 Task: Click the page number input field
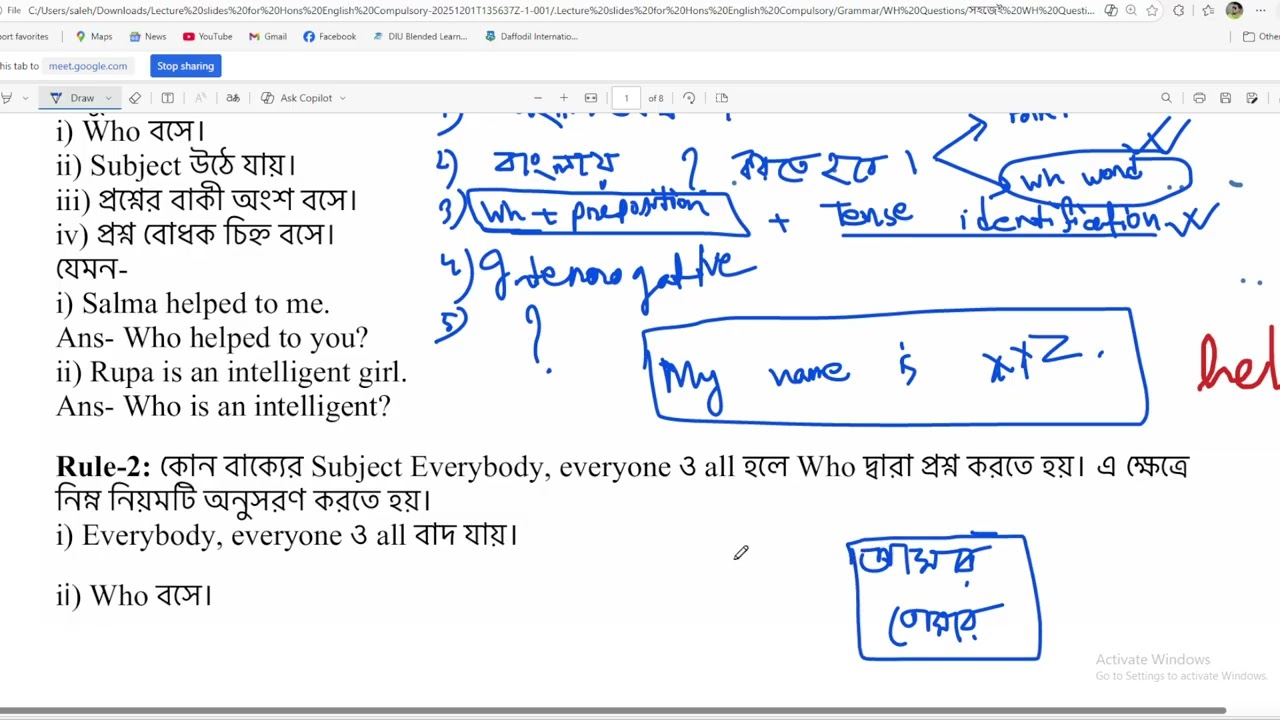point(626,98)
